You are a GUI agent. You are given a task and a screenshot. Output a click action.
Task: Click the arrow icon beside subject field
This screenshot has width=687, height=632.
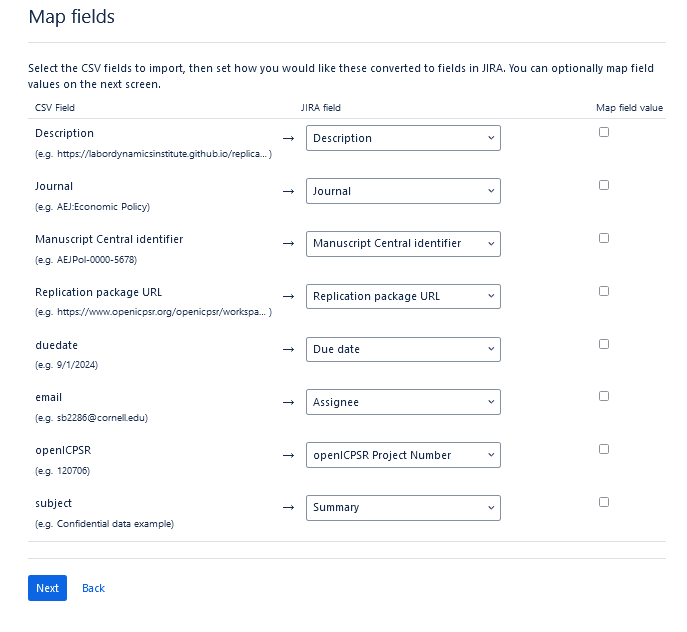[288, 508]
